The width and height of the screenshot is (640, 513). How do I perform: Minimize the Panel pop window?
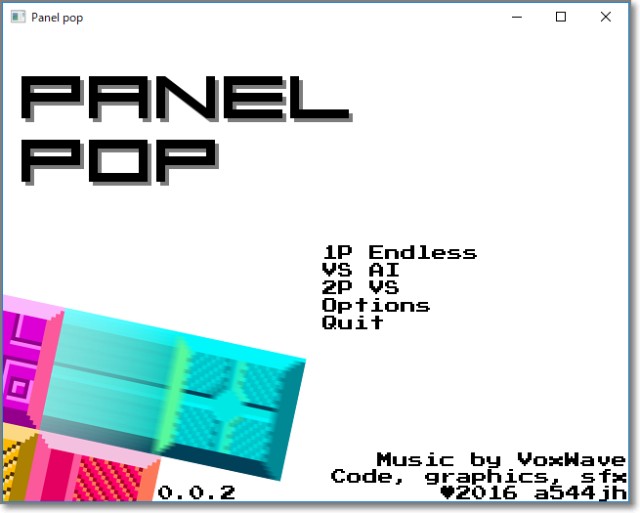click(516, 17)
